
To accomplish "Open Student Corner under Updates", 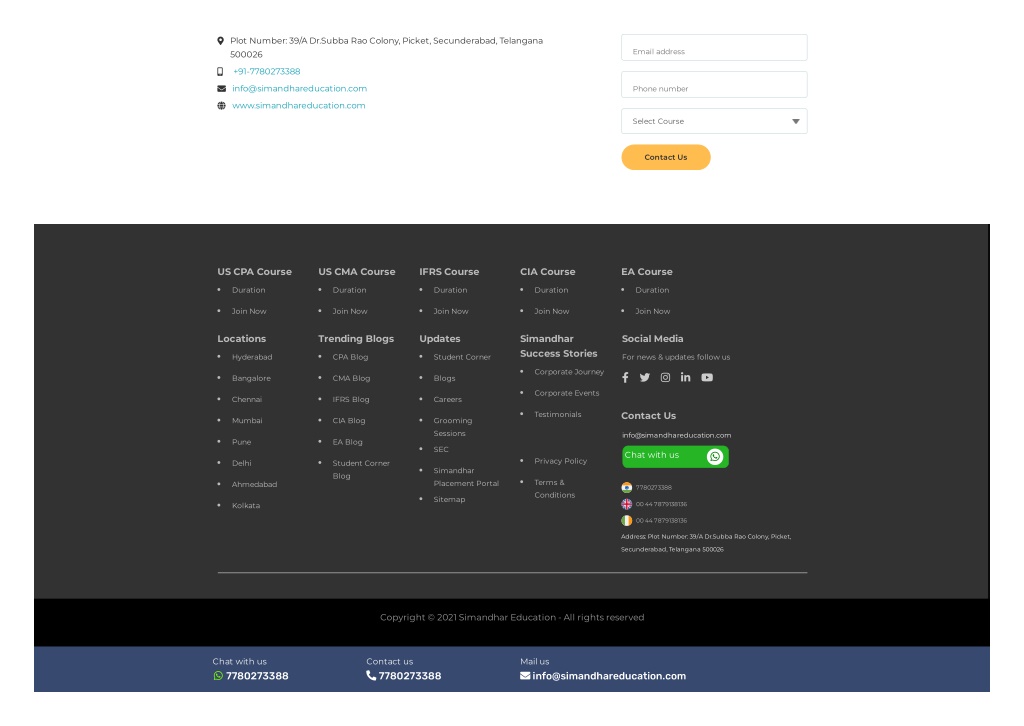I will [x=462, y=357].
